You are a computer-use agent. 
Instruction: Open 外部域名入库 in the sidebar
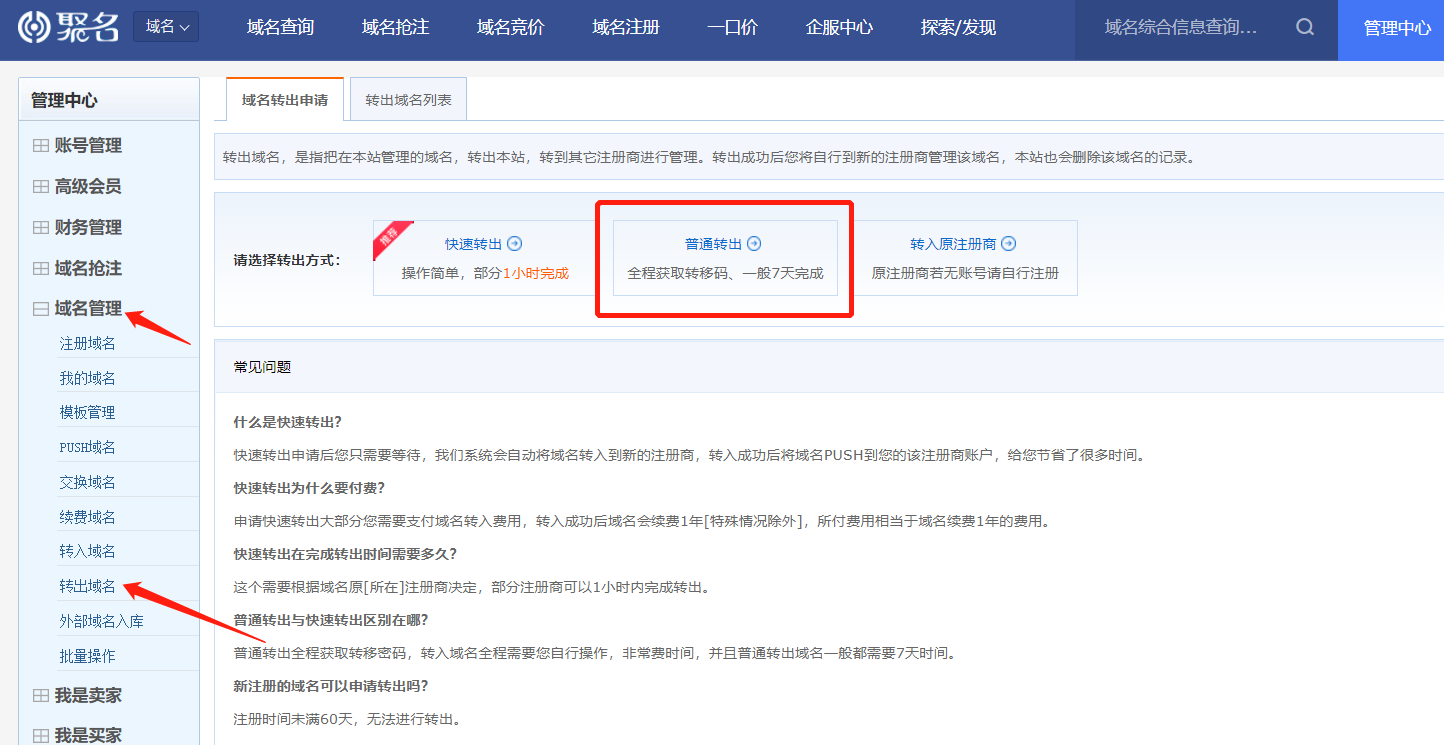pos(102,621)
